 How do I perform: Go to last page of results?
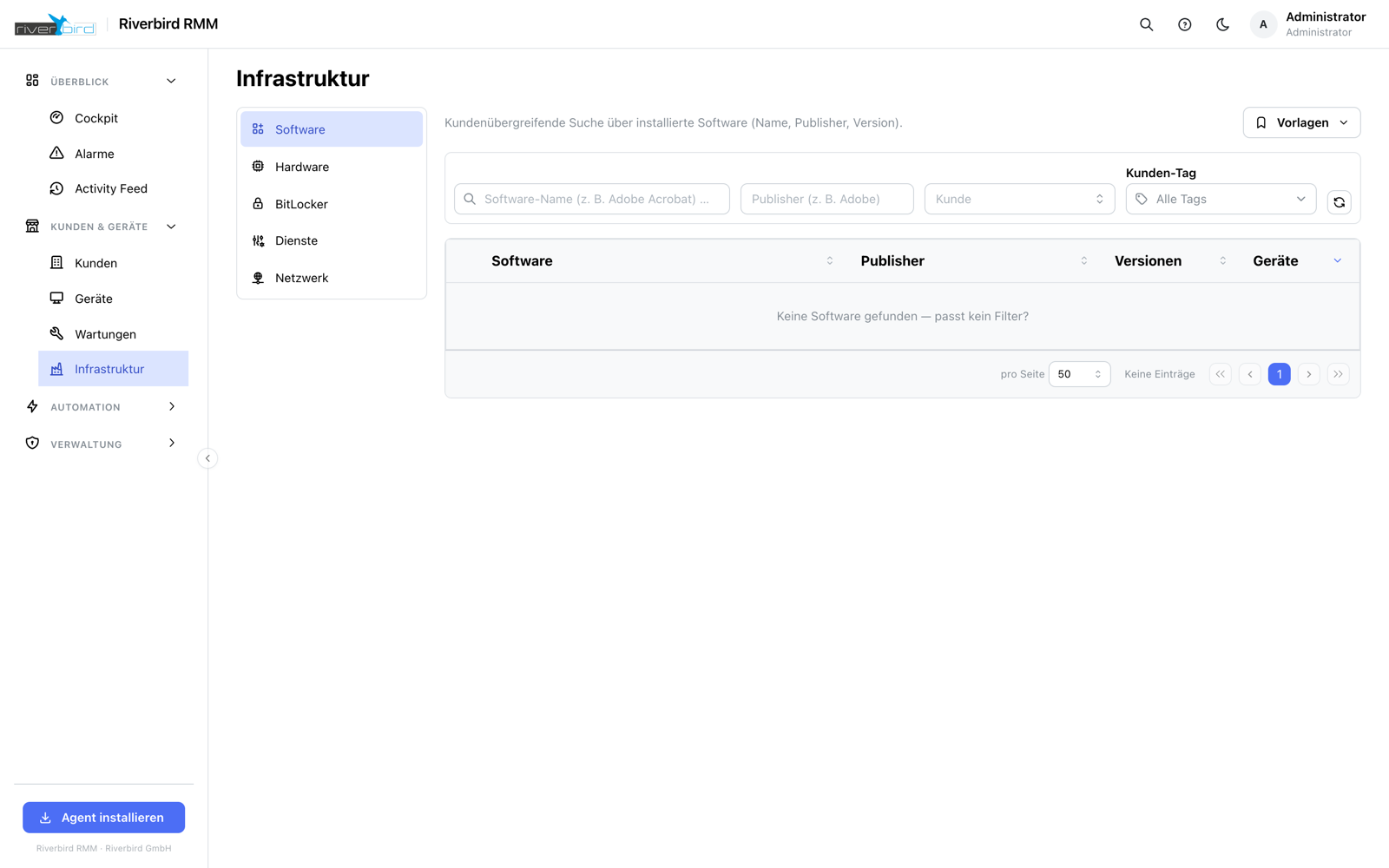coord(1338,374)
